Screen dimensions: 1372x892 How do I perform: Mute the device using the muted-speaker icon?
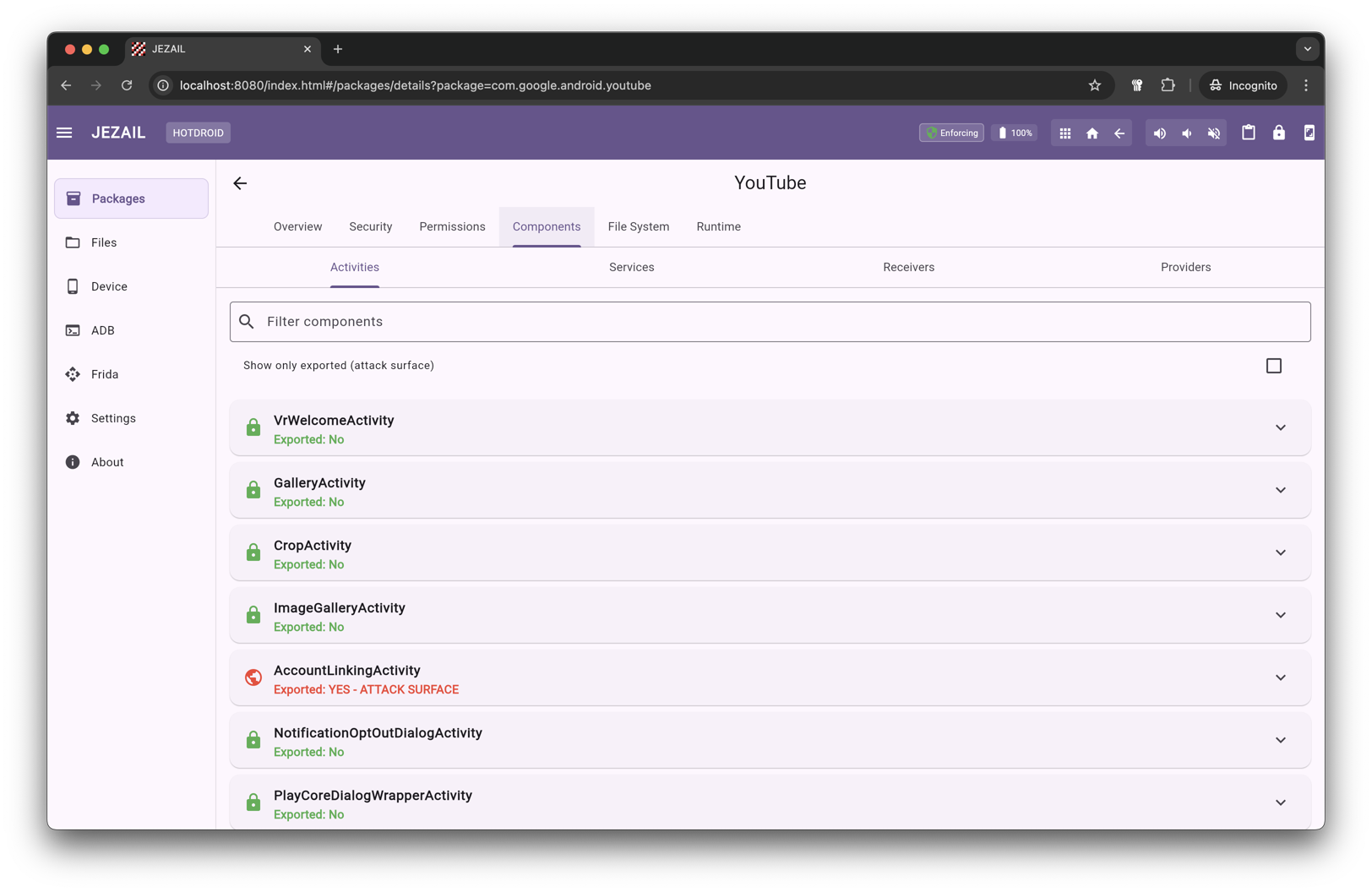pyautogui.click(x=1214, y=133)
